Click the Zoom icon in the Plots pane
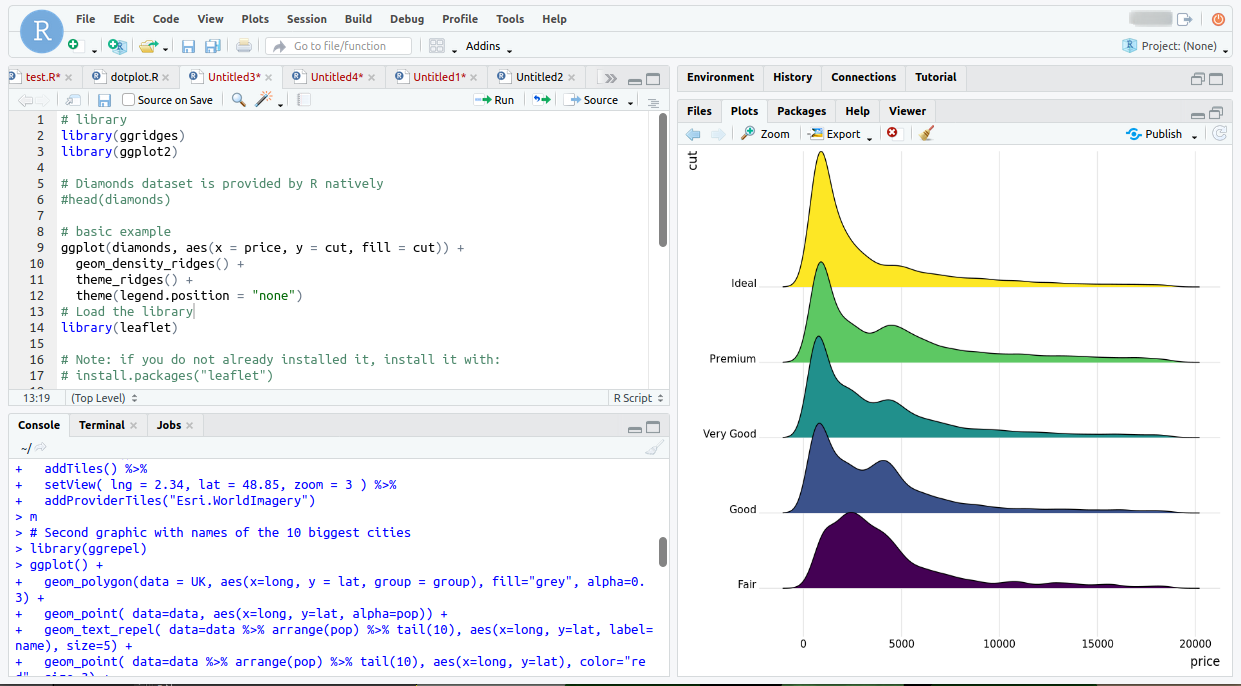1241x686 pixels. click(x=765, y=133)
